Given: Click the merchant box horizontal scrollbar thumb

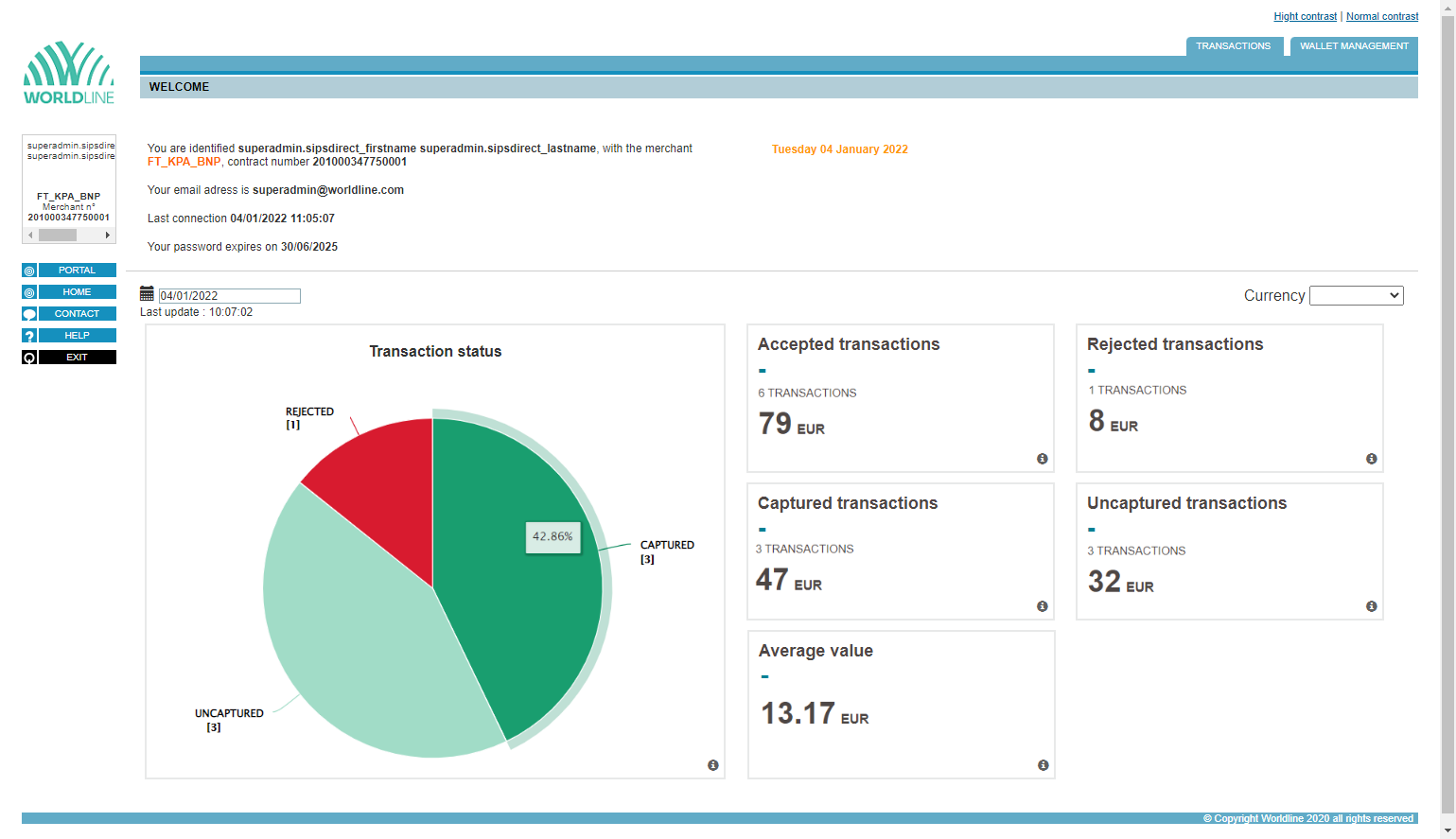Looking at the screenshot, I should [58, 236].
